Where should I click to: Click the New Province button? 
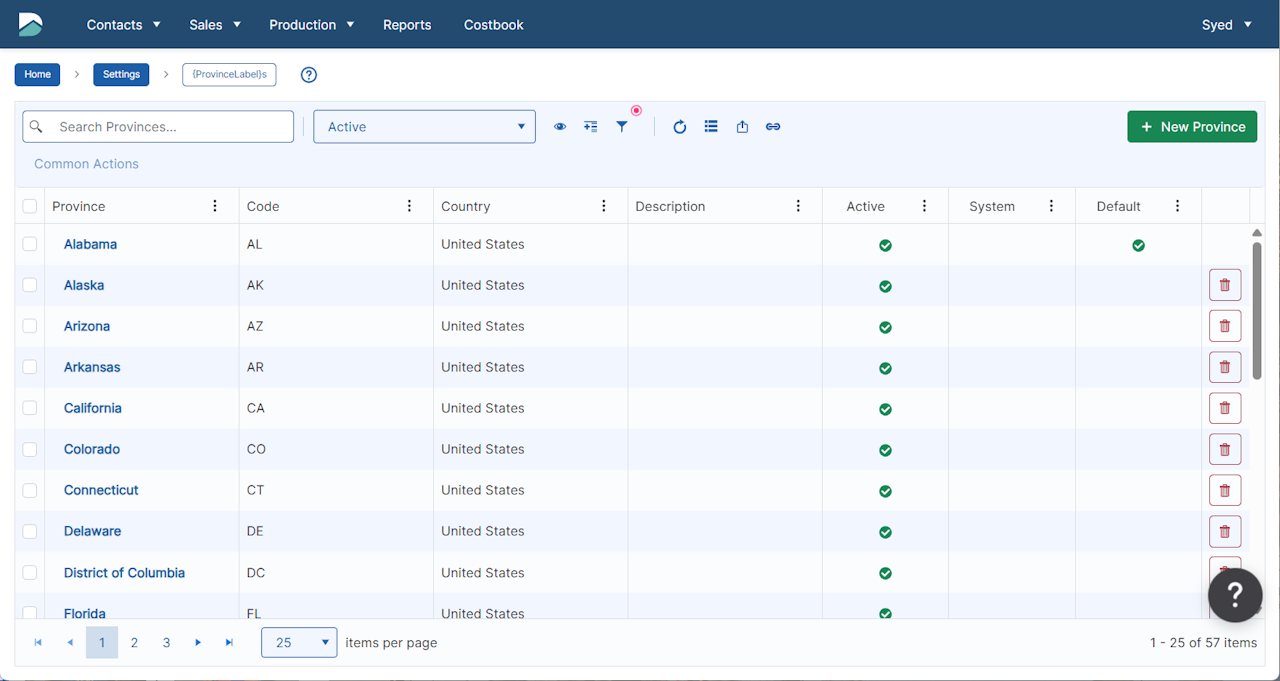(x=1192, y=127)
